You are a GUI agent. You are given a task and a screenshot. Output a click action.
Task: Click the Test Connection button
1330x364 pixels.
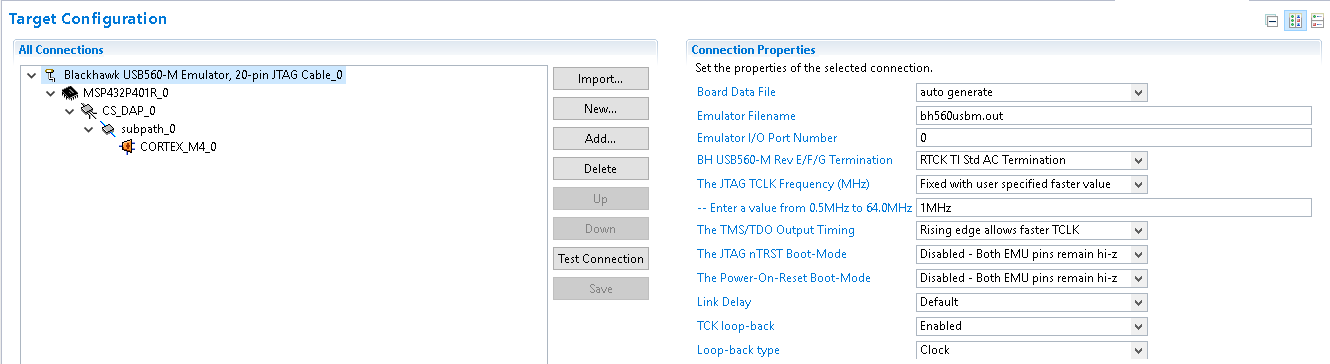pyautogui.click(x=600, y=259)
